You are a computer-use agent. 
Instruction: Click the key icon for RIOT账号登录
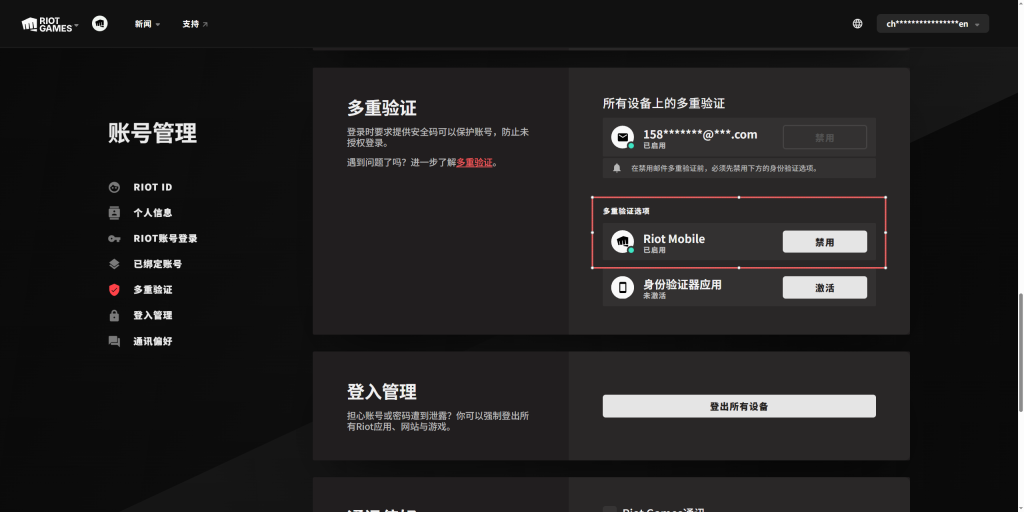(x=114, y=239)
